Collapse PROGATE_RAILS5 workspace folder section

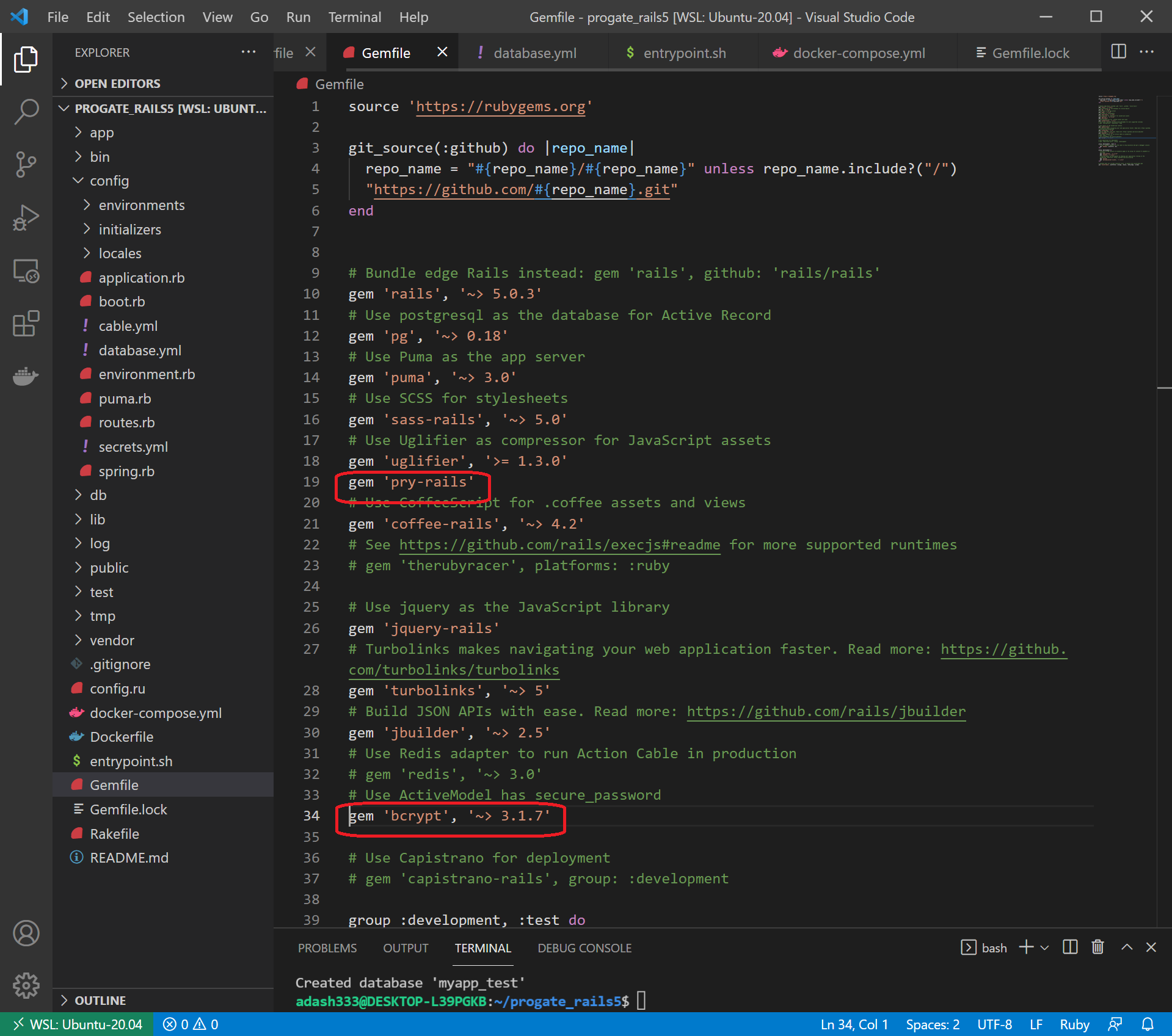163,108
